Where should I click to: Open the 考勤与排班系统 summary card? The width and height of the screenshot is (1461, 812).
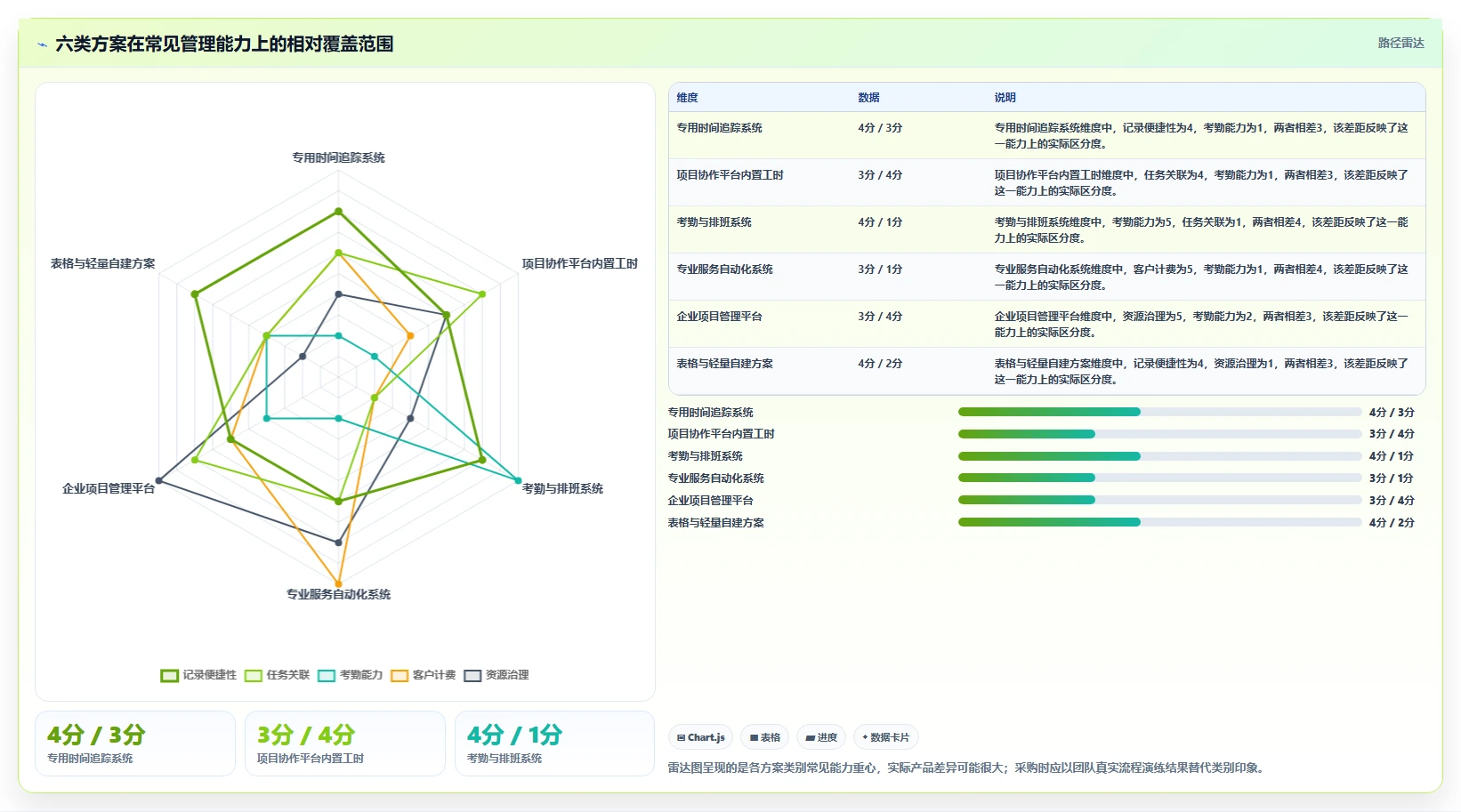[x=554, y=744]
